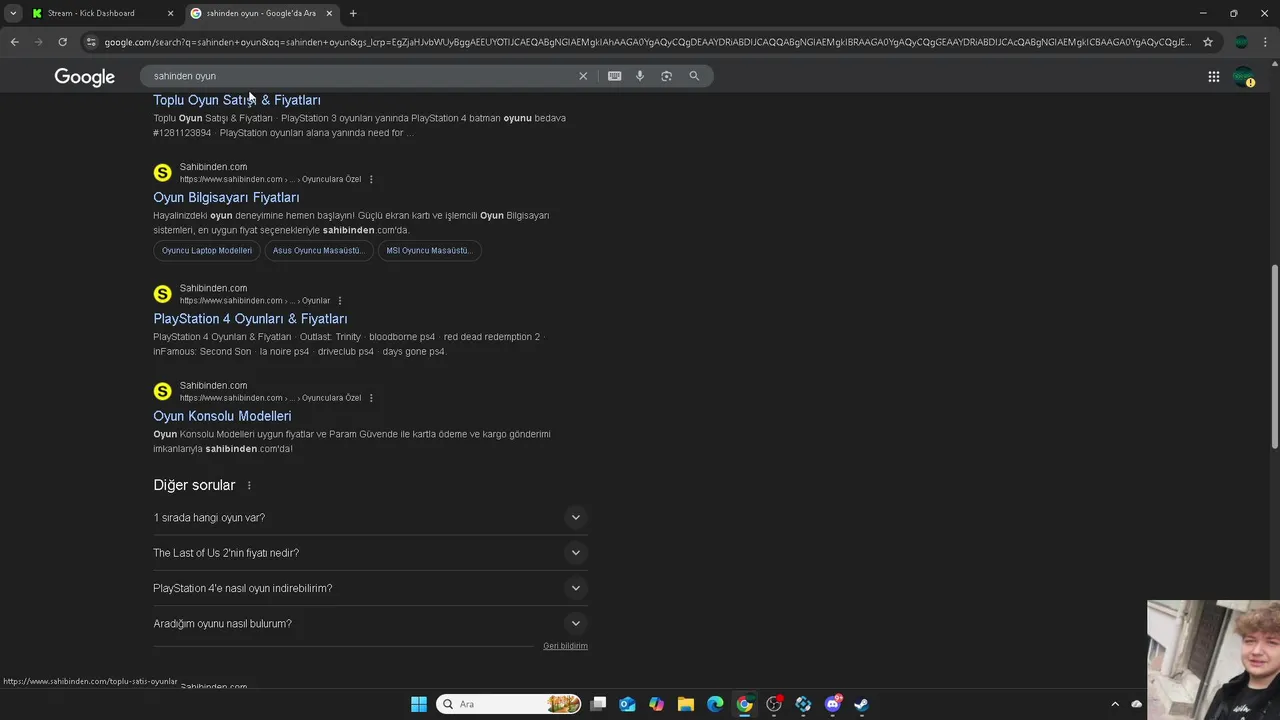Click the Google logo
The height and width of the screenshot is (720, 1280).
(x=85, y=77)
